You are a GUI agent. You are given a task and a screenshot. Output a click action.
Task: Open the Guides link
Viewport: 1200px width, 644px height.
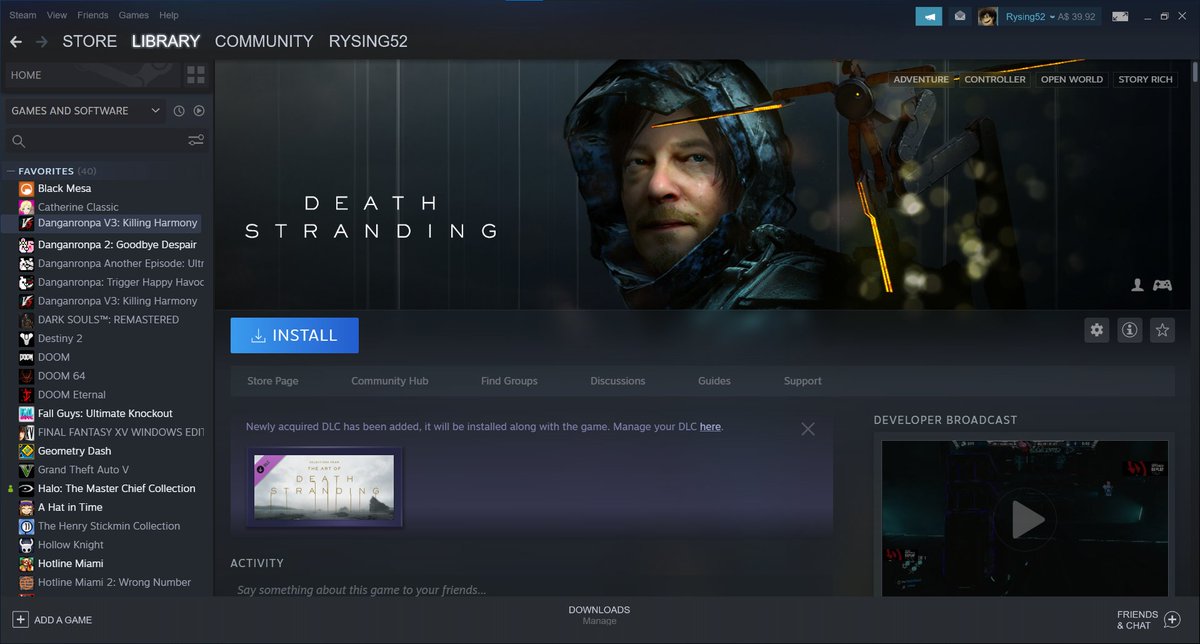714,381
